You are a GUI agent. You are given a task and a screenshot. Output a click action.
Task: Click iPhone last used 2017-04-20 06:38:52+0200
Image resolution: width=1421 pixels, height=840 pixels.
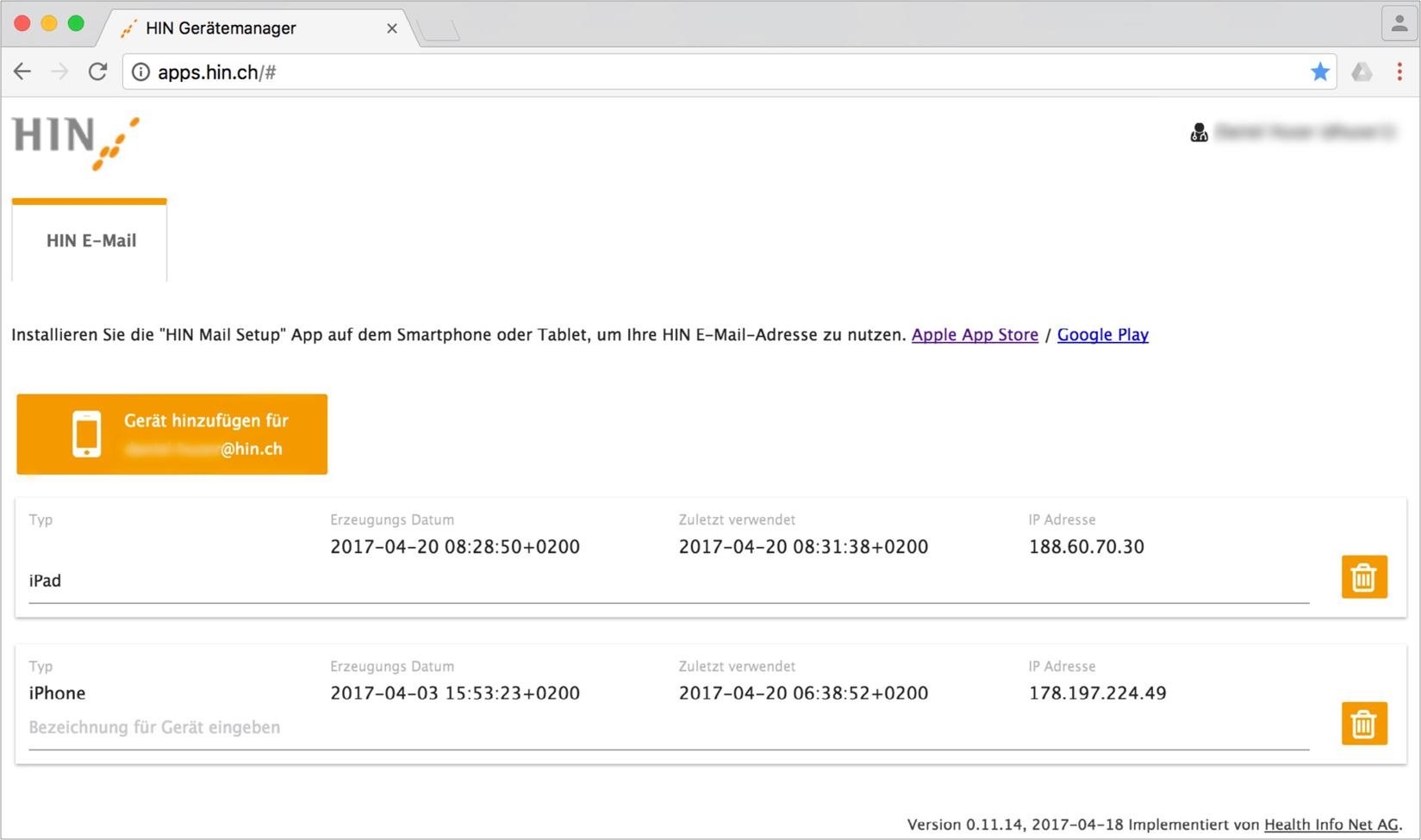coord(803,694)
